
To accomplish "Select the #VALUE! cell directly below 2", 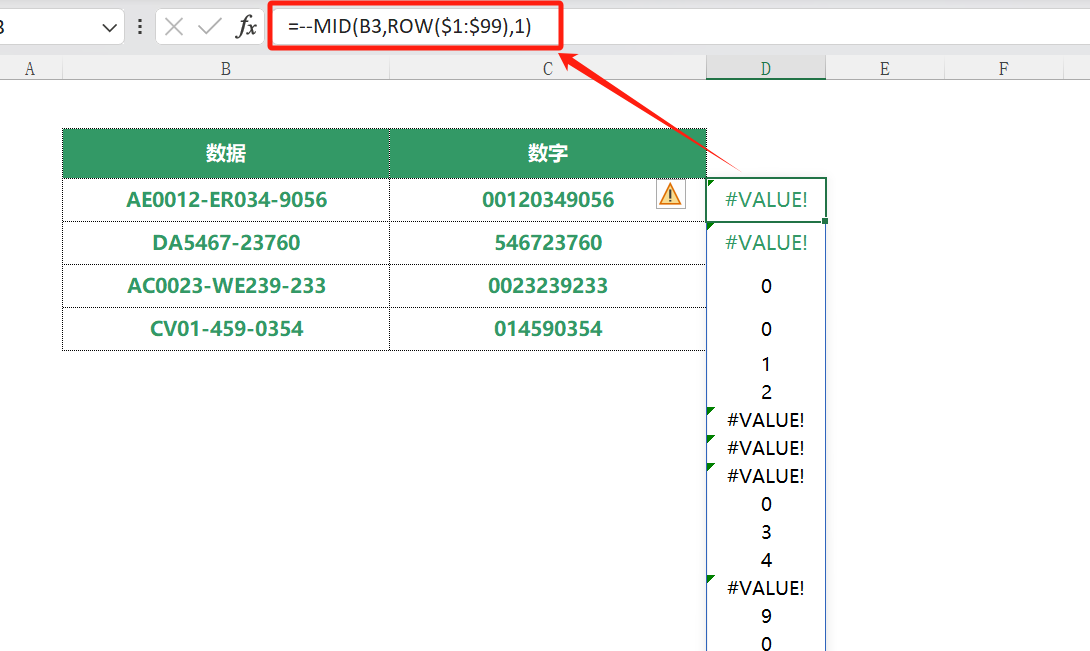I will click(766, 420).
